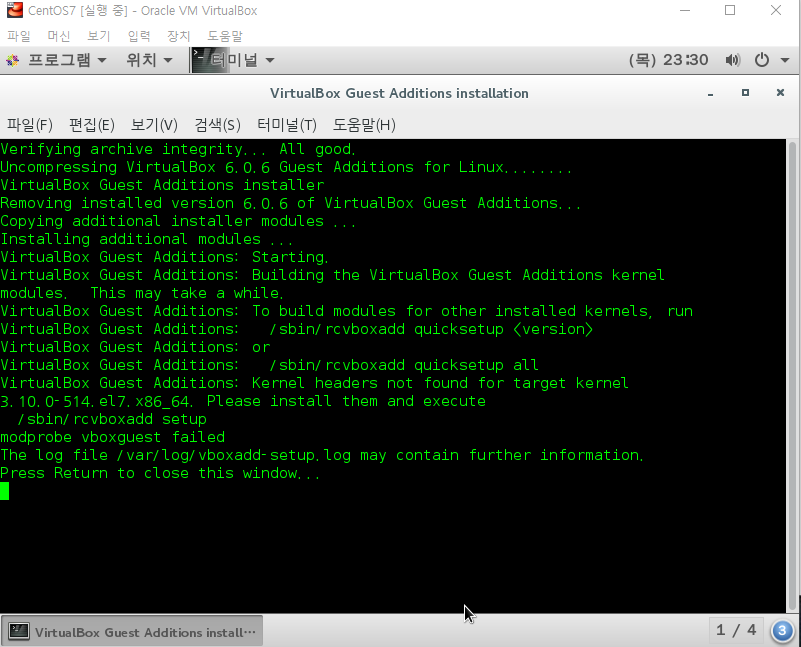The width and height of the screenshot is (801, 647).
Task: Open the clock showing (목) 23:30
Action: pos(668,60)
